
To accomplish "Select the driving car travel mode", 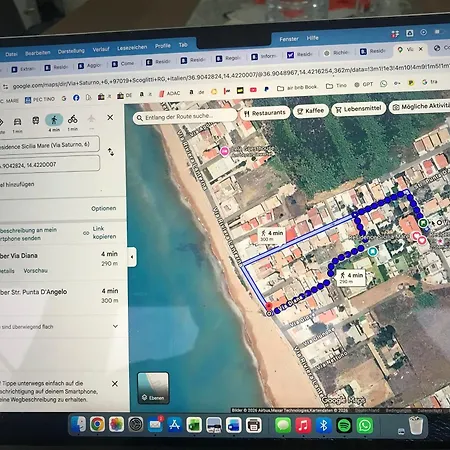I will [17, 122].
